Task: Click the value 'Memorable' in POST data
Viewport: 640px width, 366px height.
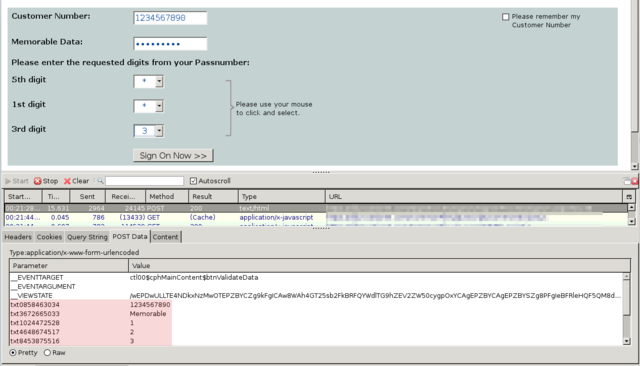Action: point(148,314)
